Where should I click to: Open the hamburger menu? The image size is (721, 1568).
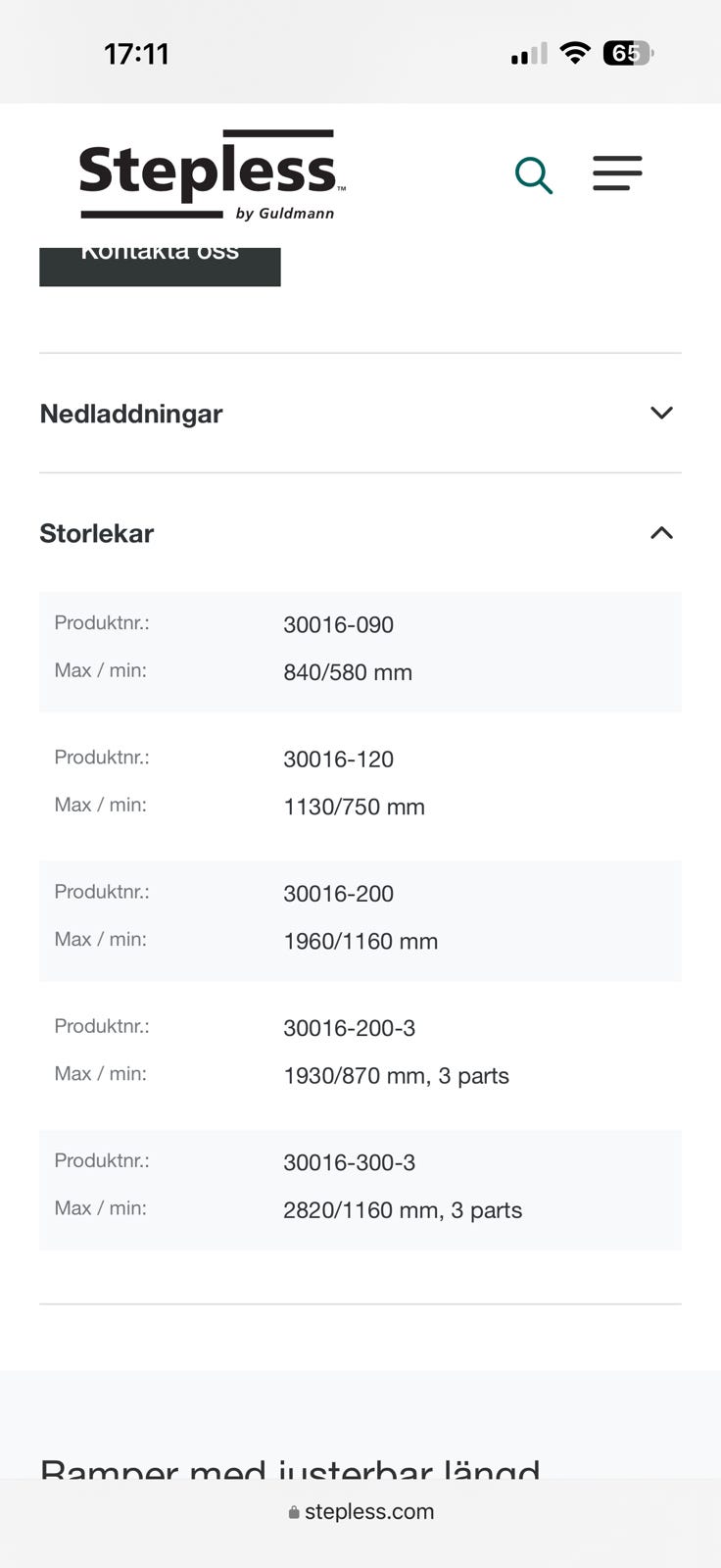click(617, 173)
